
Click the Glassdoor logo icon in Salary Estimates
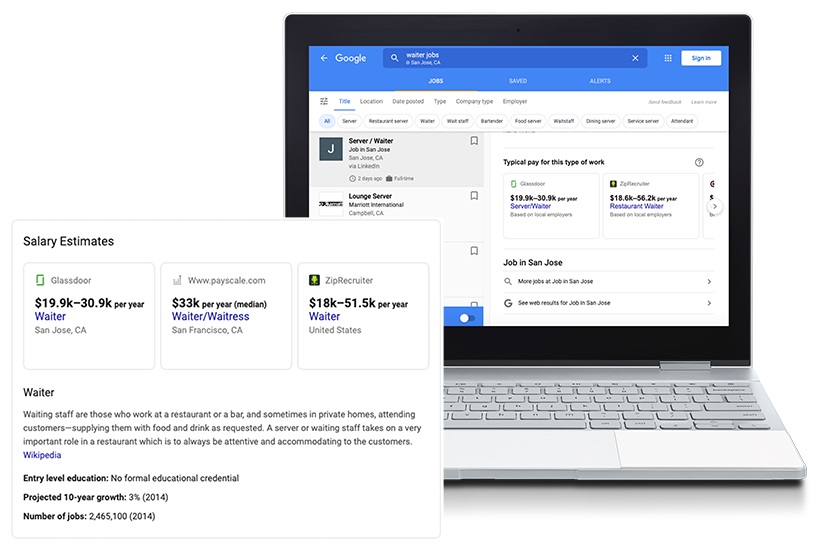point(40,280)
